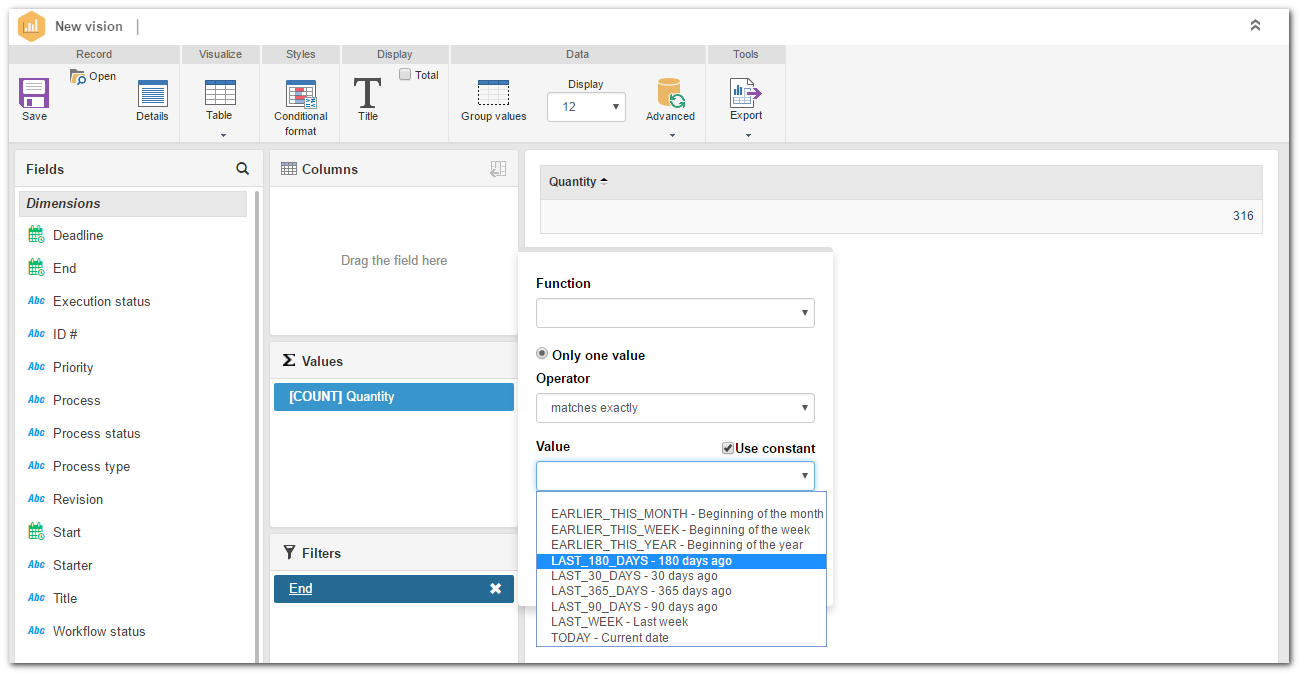The width and height of the screenshot is (1299, 673).
Task: Expand the Export dropdown arrow
Action: pos(748,134)
